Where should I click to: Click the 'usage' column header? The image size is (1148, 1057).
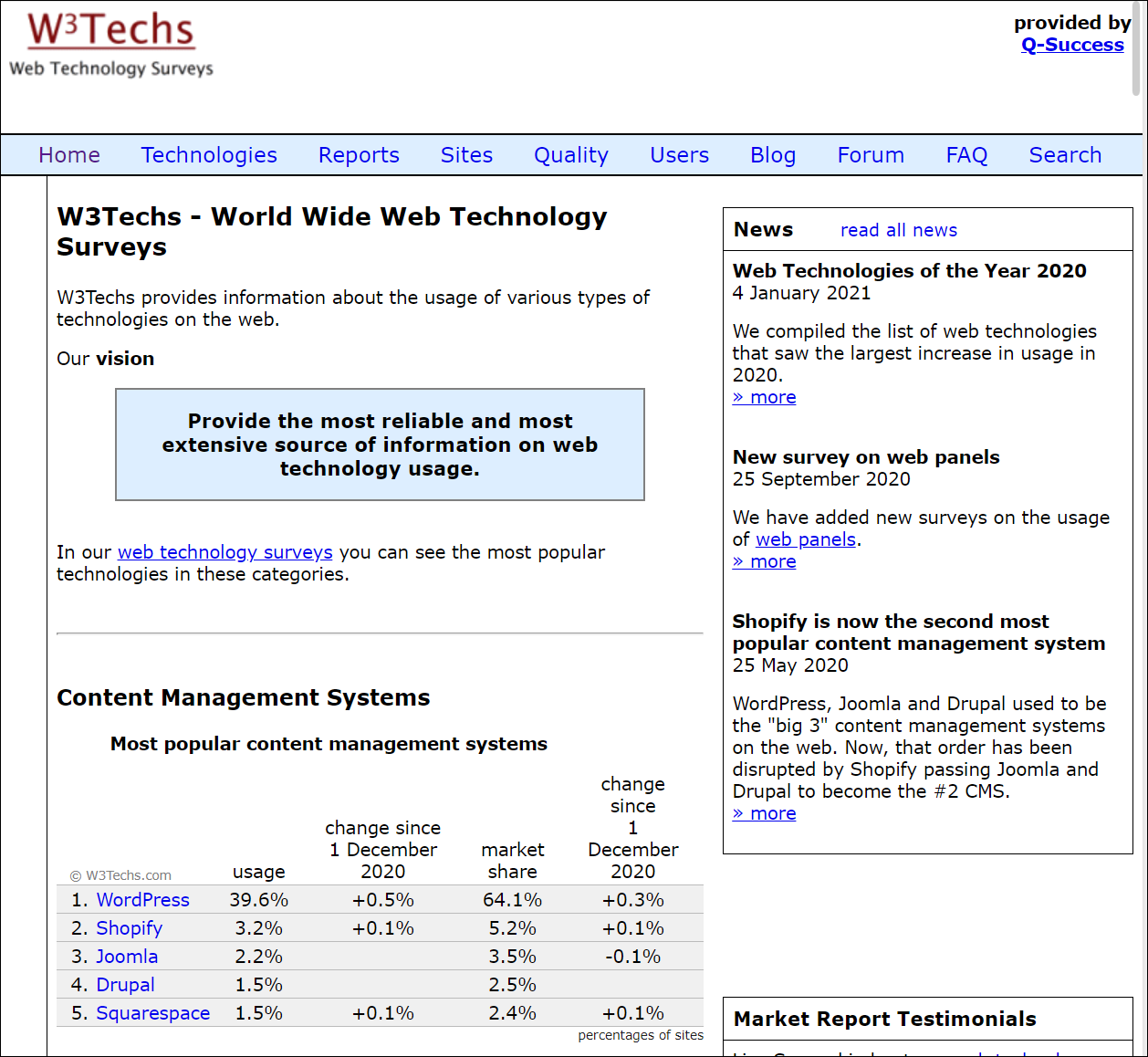click(259, 872)
